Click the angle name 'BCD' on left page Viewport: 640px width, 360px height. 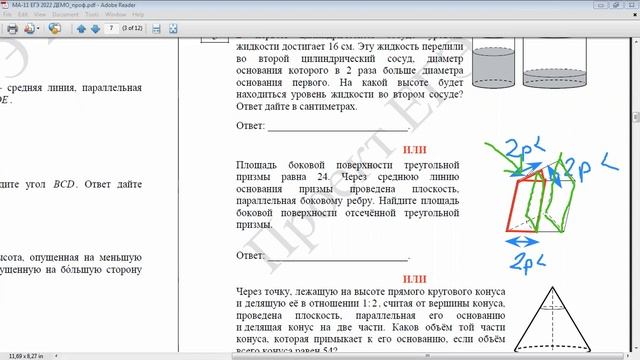64,184
